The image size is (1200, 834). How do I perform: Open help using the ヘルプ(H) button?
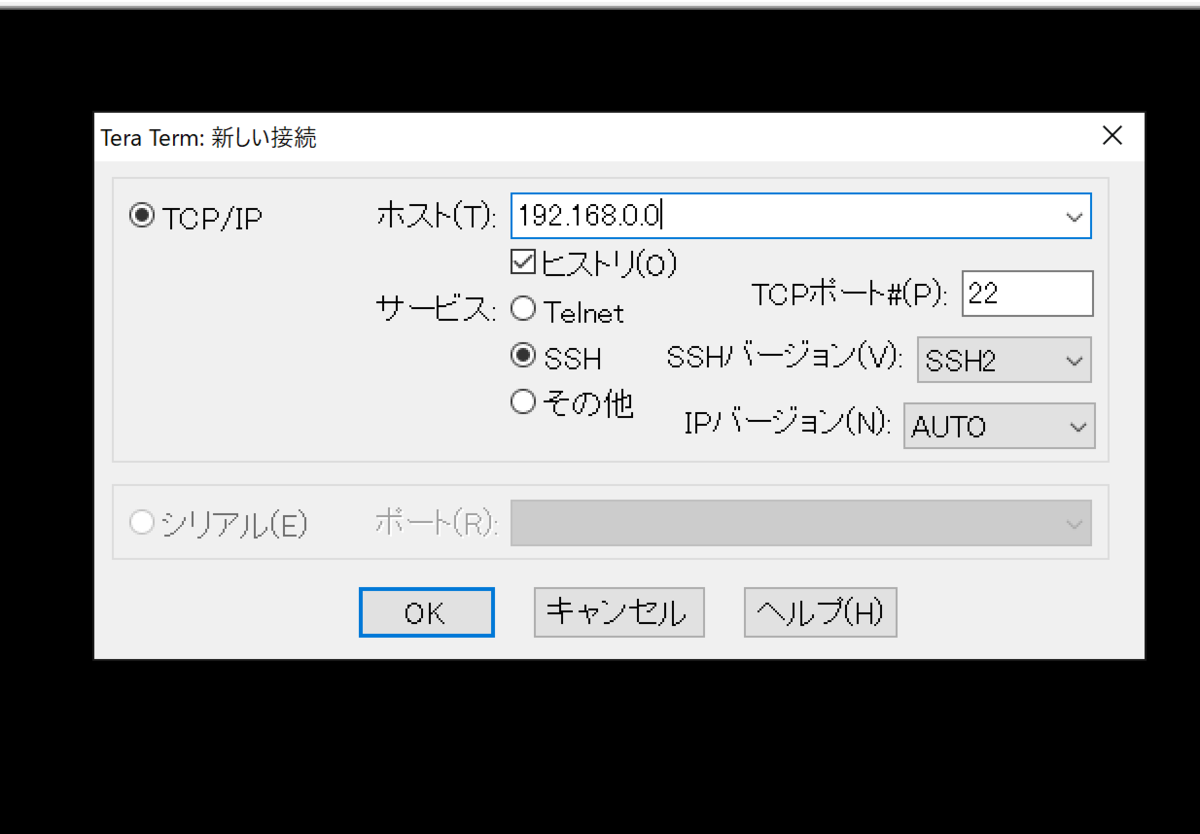click(x=820, y=611)
